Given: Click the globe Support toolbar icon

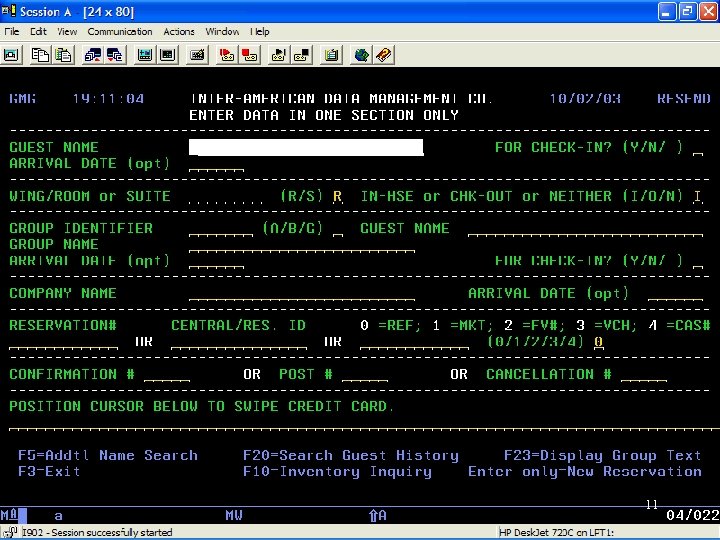Looking at the screenshot, I should pyautogui.click(x=361, y=55).
